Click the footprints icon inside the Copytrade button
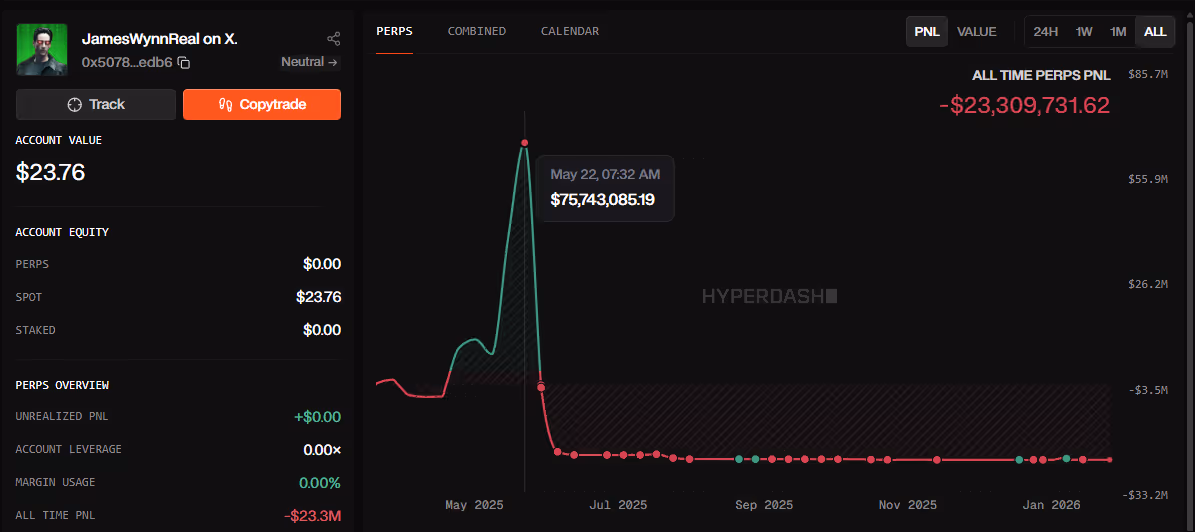The width and height of the screenshot is (1195, 532). pos(225,104)
